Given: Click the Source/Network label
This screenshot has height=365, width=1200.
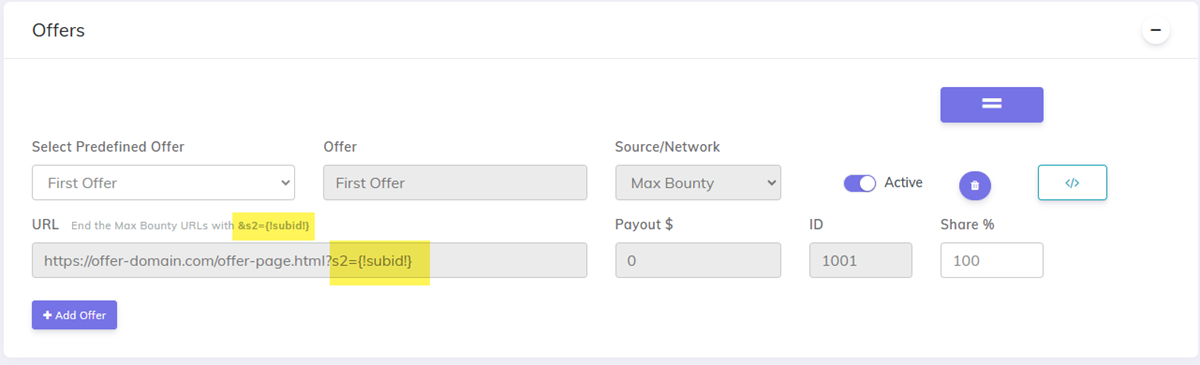Looking at the screenshot, I should [x=667, y=147].
